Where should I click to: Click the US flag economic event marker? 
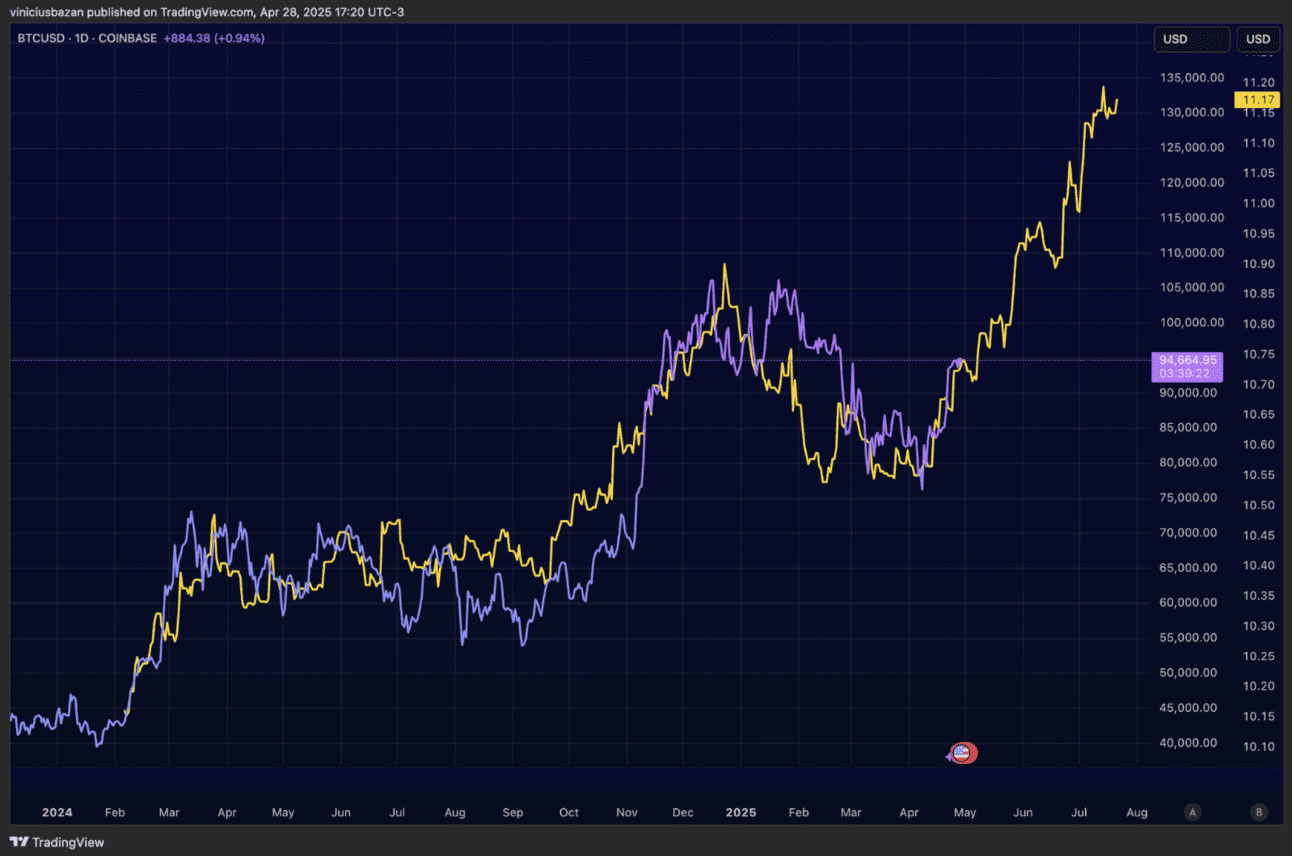point(961,753)
